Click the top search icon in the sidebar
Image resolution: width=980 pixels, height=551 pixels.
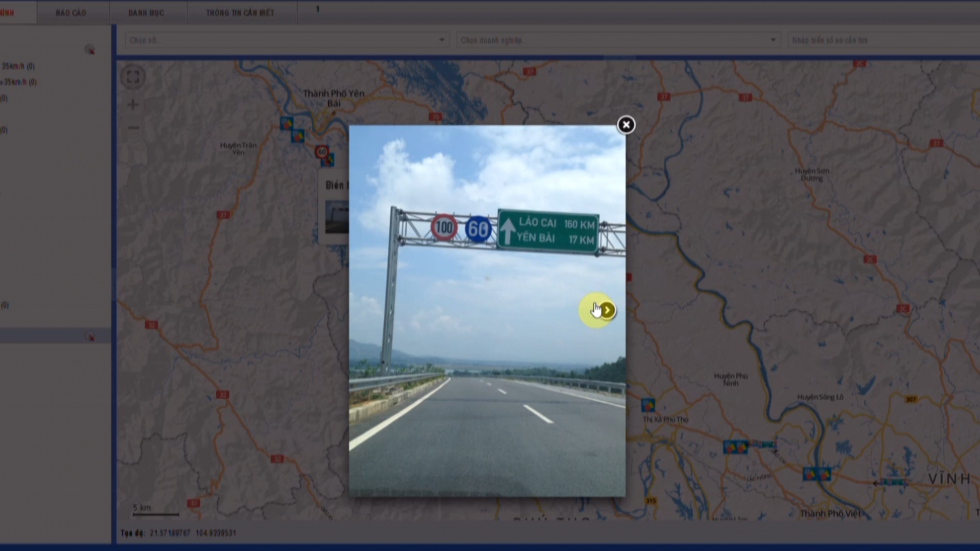tap(89, 49)
